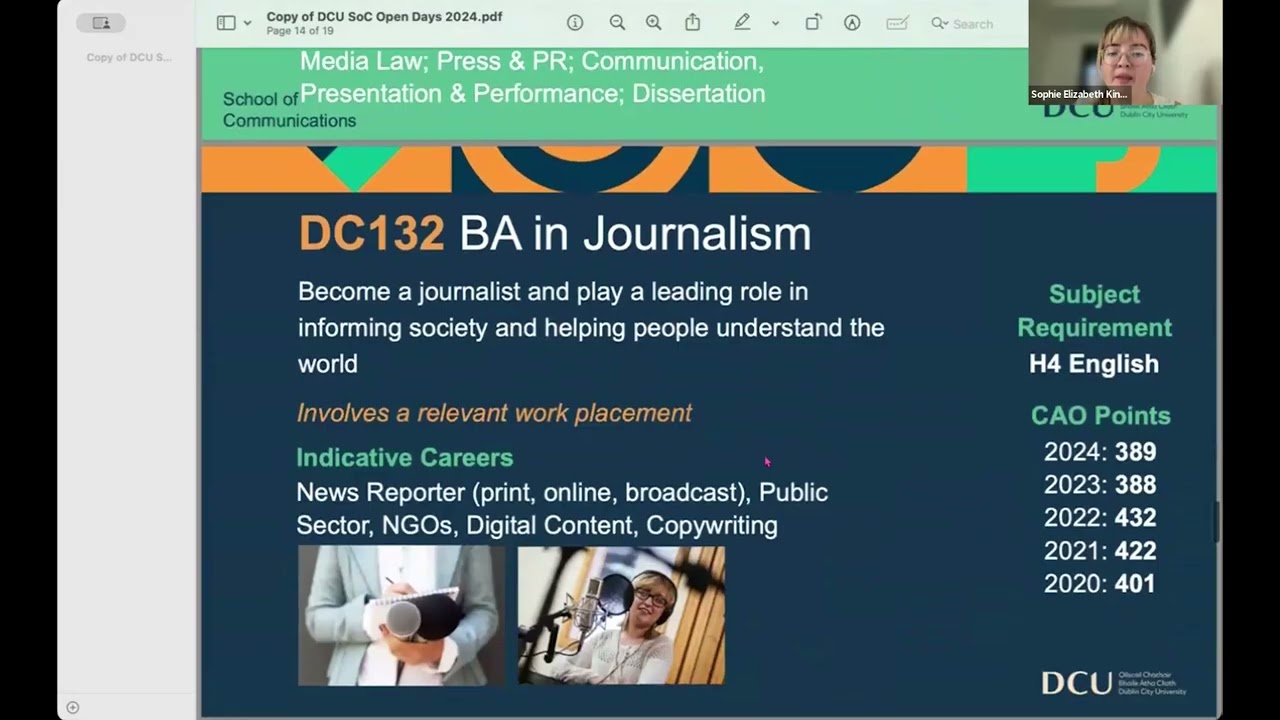Open the document Inspector info icon
1280x720 pixels.
pos(575,23)
